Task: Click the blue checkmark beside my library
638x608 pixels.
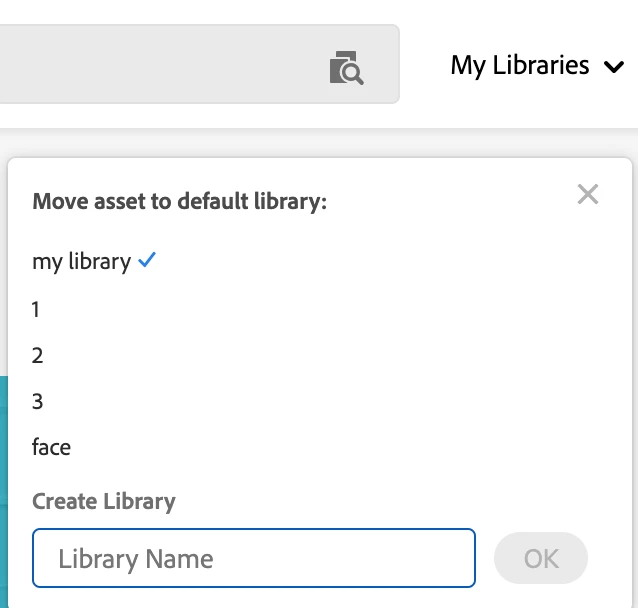Action: coord(148,261)
